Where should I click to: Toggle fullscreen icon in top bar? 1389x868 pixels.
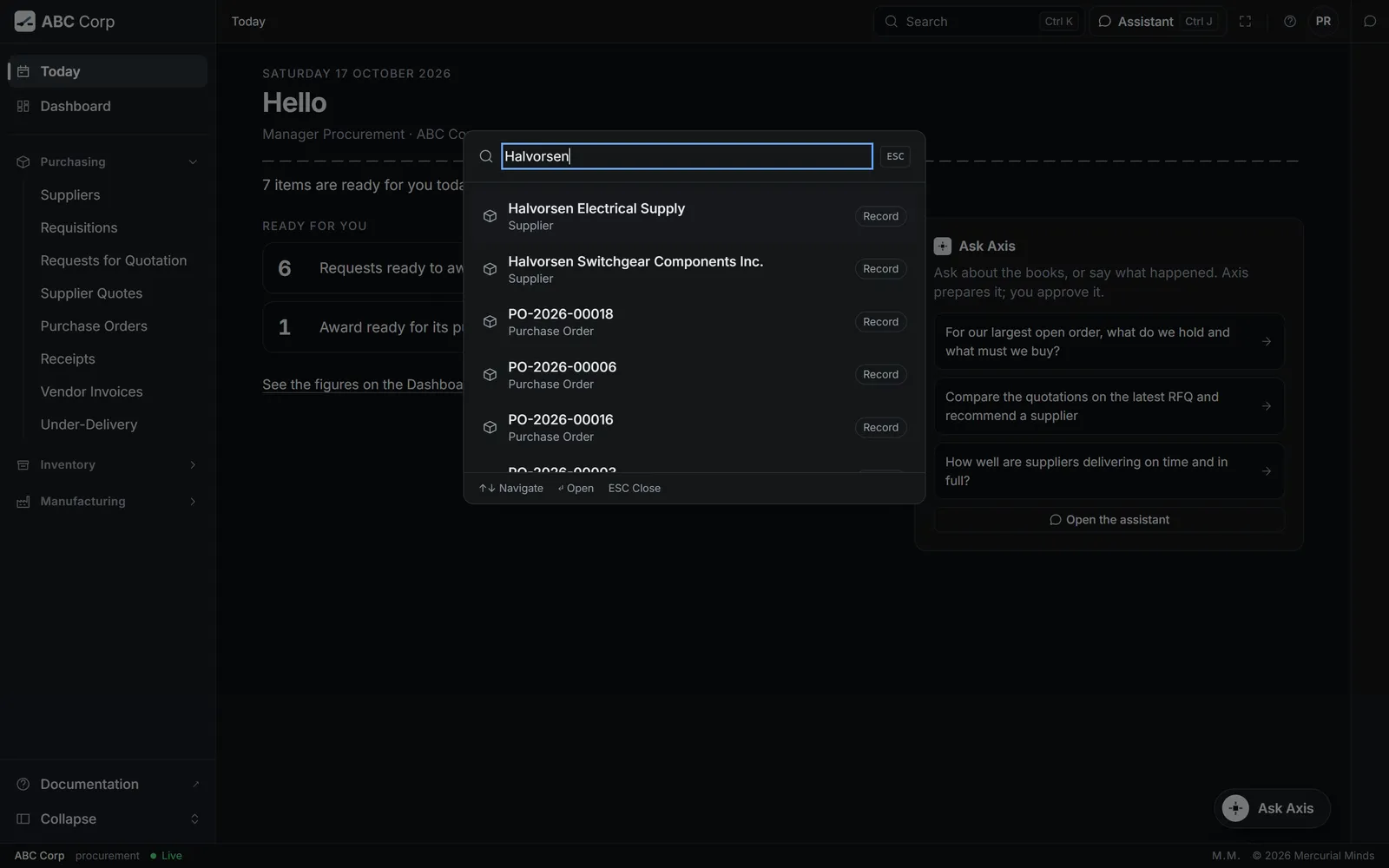(1245, 21)
